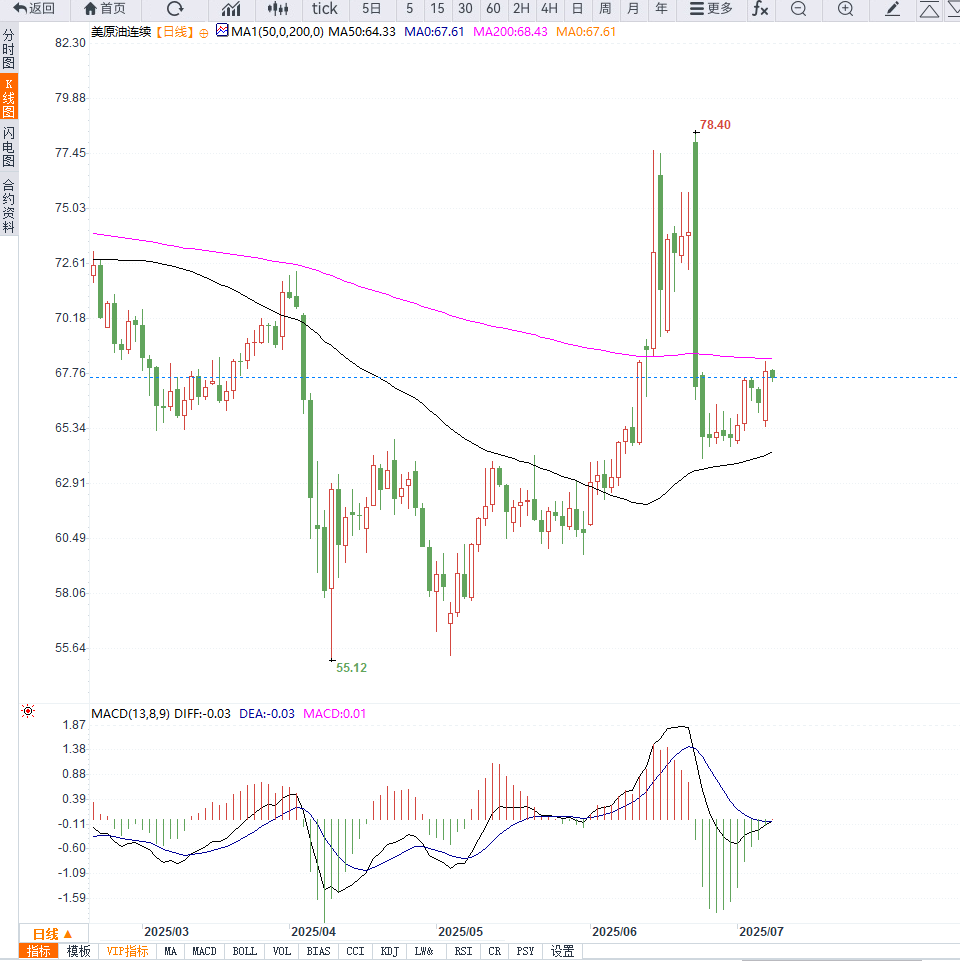This screenshot has width=960, height=961.
Task: Zoom out with the minus magnifier
Action: [798, 9]
